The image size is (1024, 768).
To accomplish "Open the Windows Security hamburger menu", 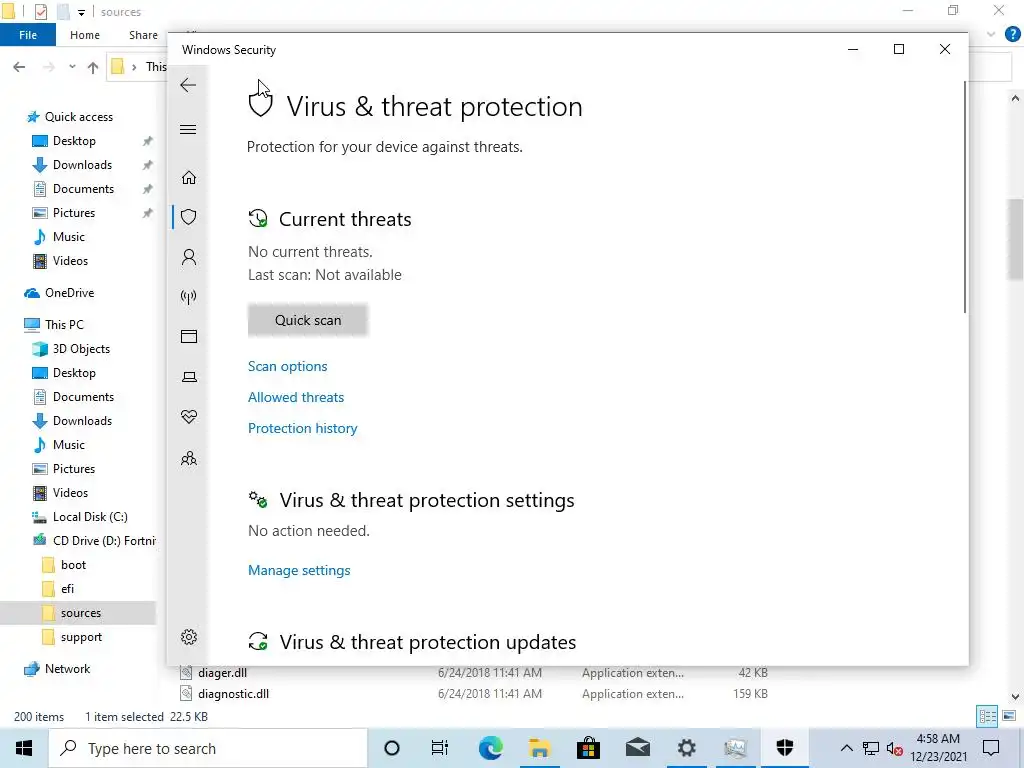I will (188, 129).
